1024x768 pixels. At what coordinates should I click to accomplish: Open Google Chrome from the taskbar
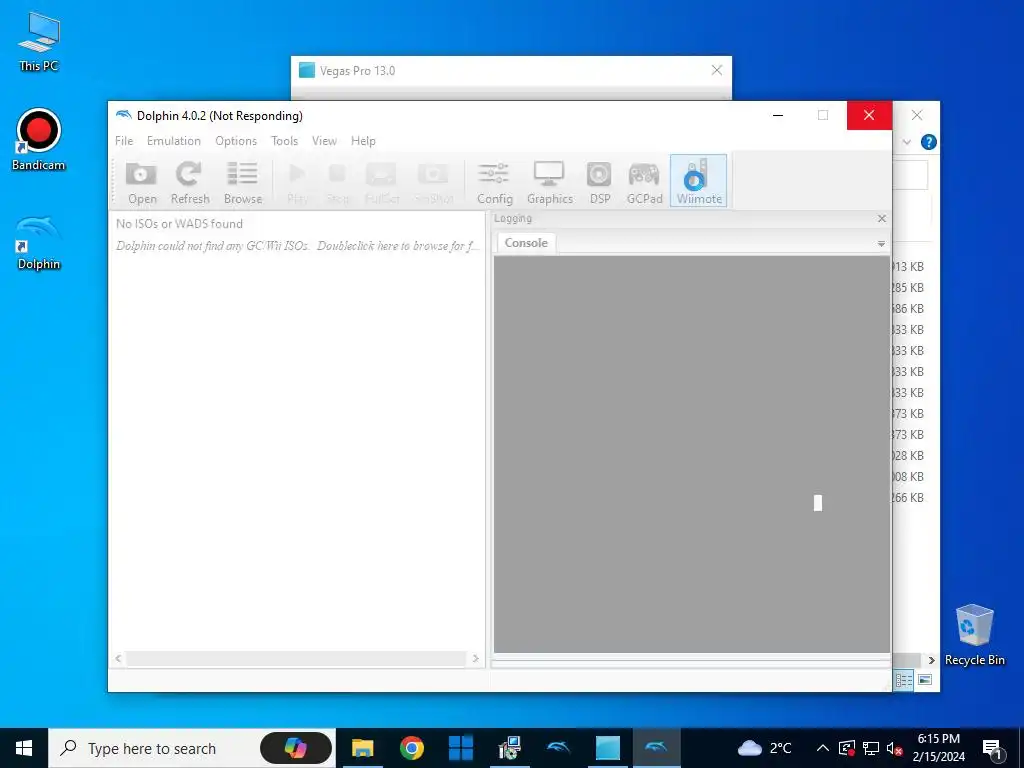411,748
